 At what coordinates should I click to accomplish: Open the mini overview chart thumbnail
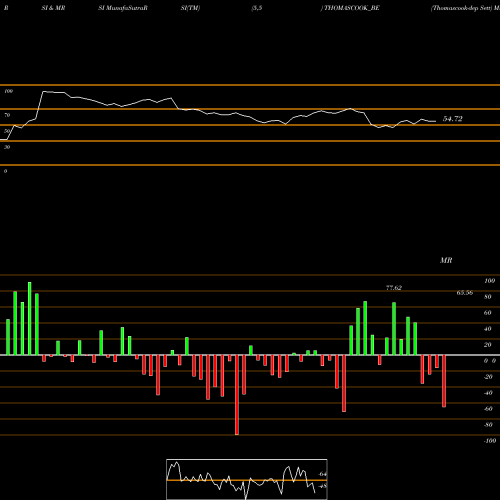[247, 479]
